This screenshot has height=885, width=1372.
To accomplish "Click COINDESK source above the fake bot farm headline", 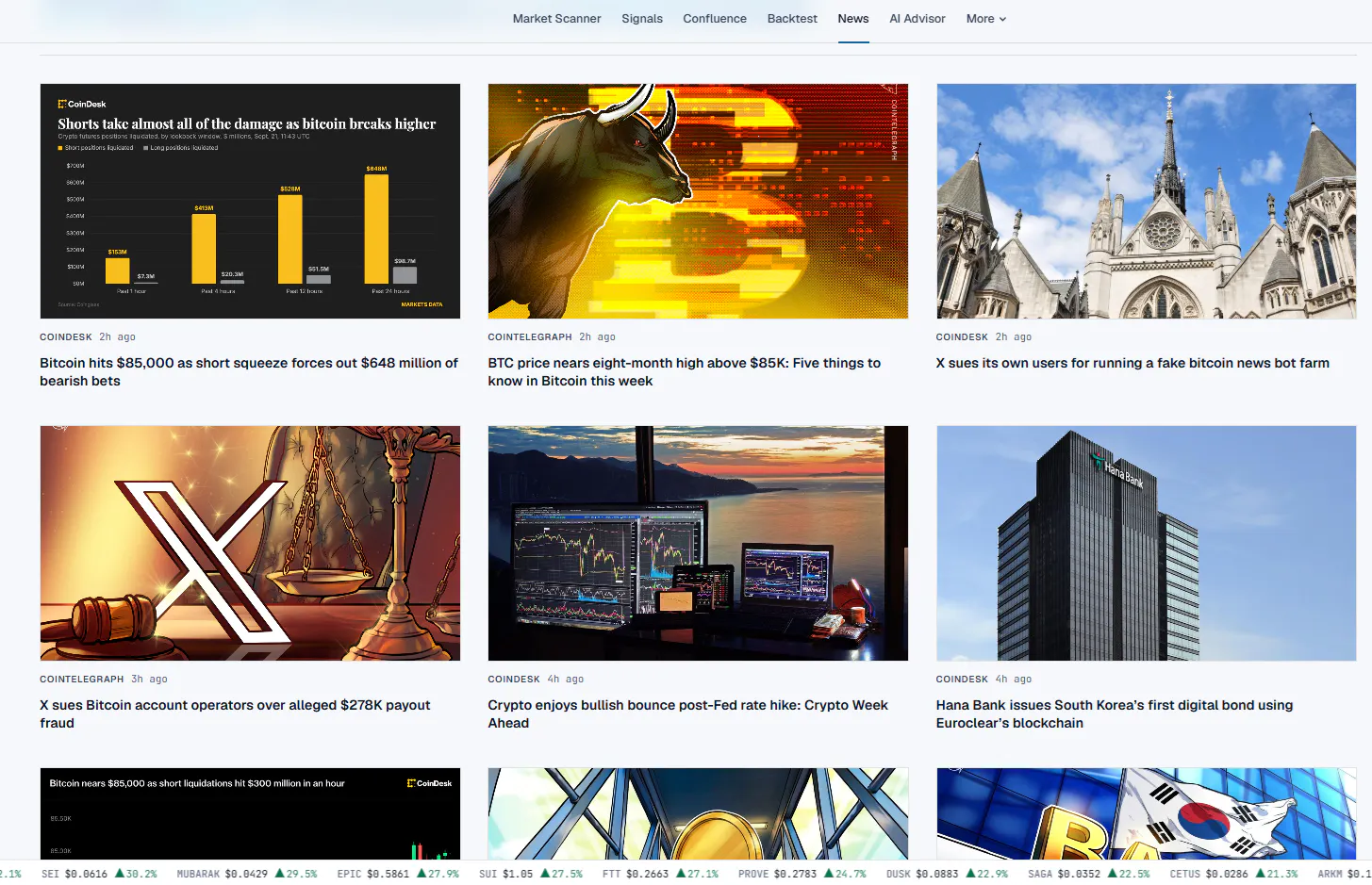I will pyautogui.click(x=962, y=336).
